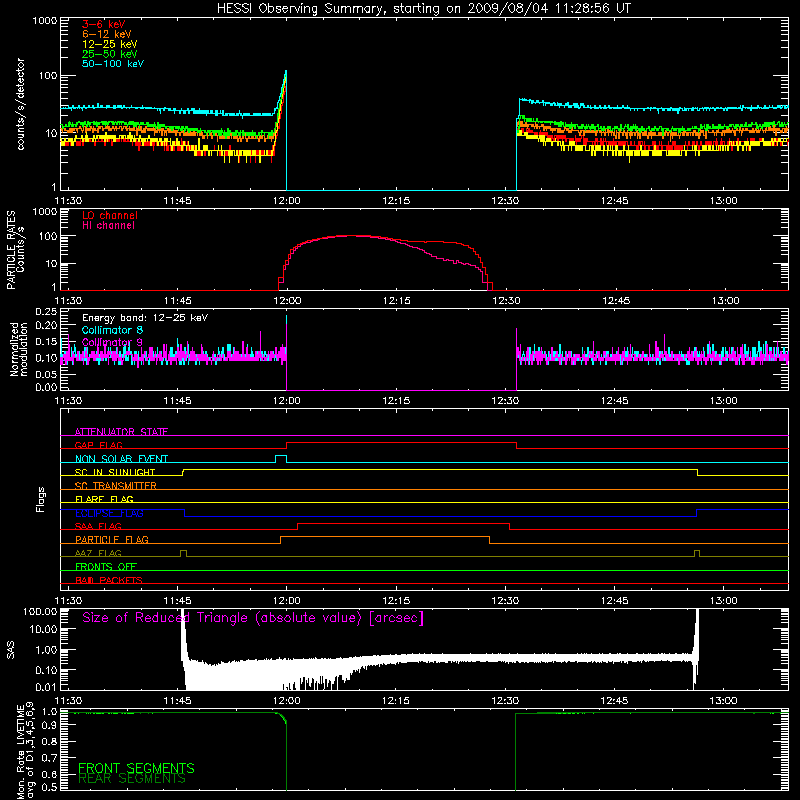This screenshot has height=800, width=800.
Task: Click the 'counts/s/detector' axis label
Action: click(20, 104)
